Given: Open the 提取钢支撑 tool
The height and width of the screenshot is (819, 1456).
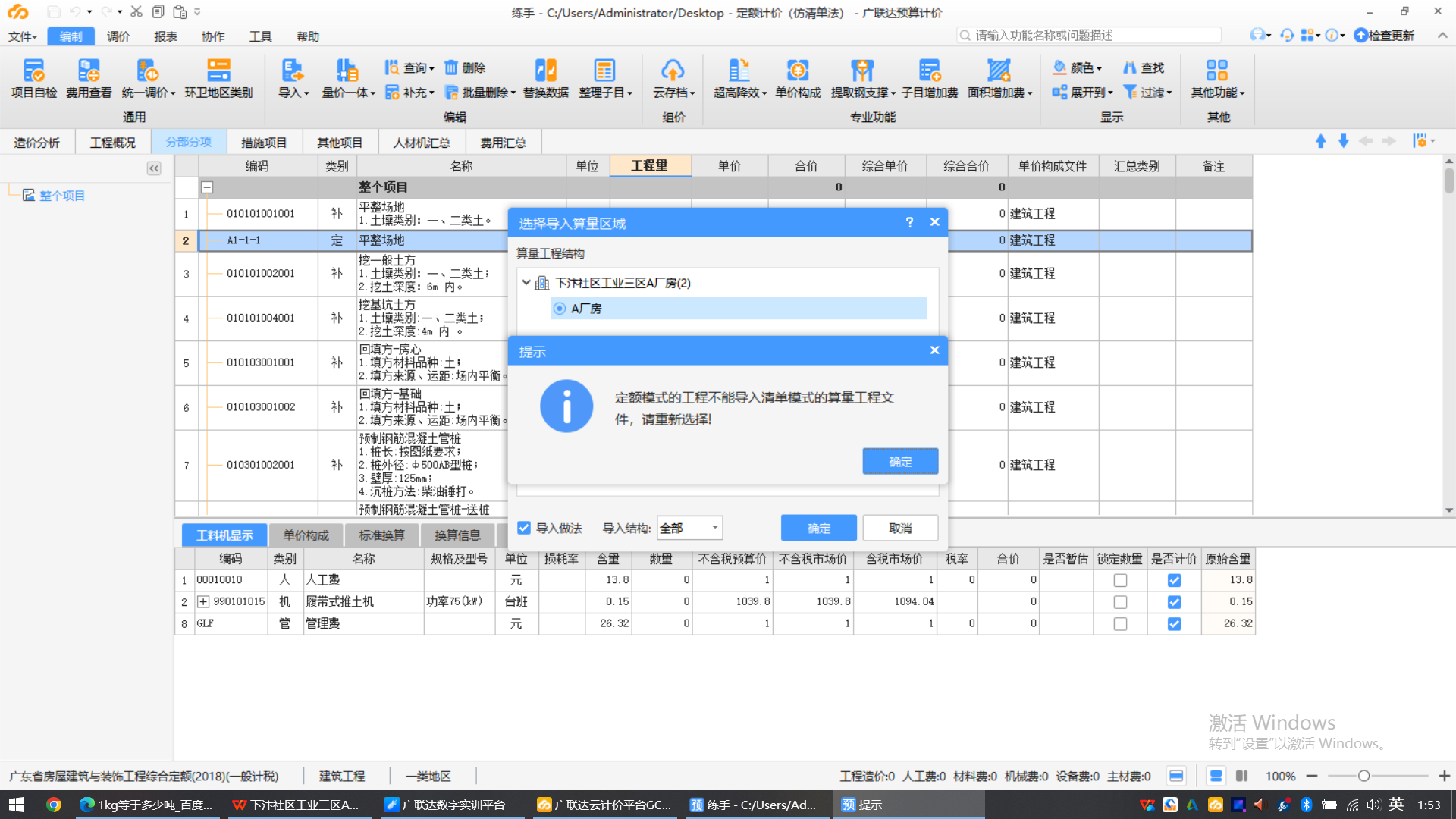Looking at the screenshot, I should [x=863, y=79].
